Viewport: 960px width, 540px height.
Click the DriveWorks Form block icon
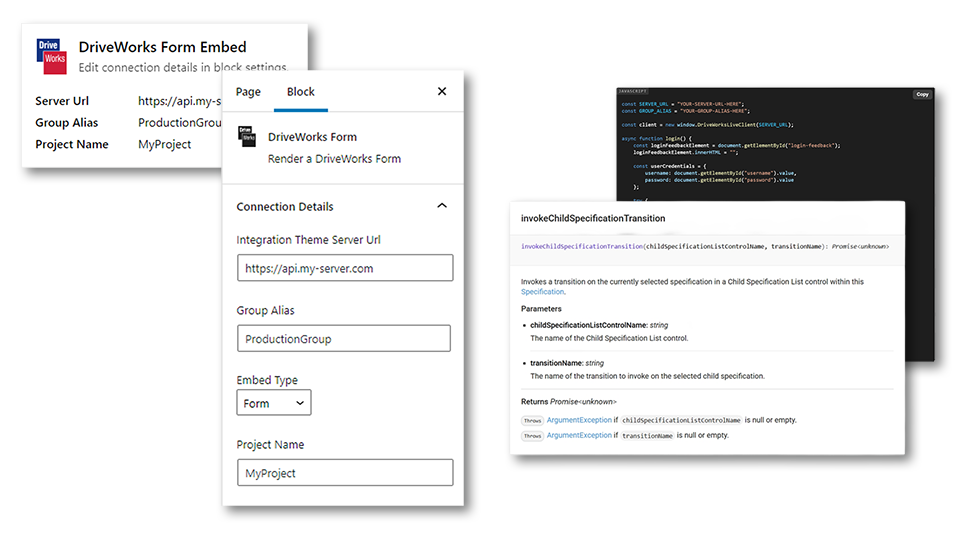(245, 137)
